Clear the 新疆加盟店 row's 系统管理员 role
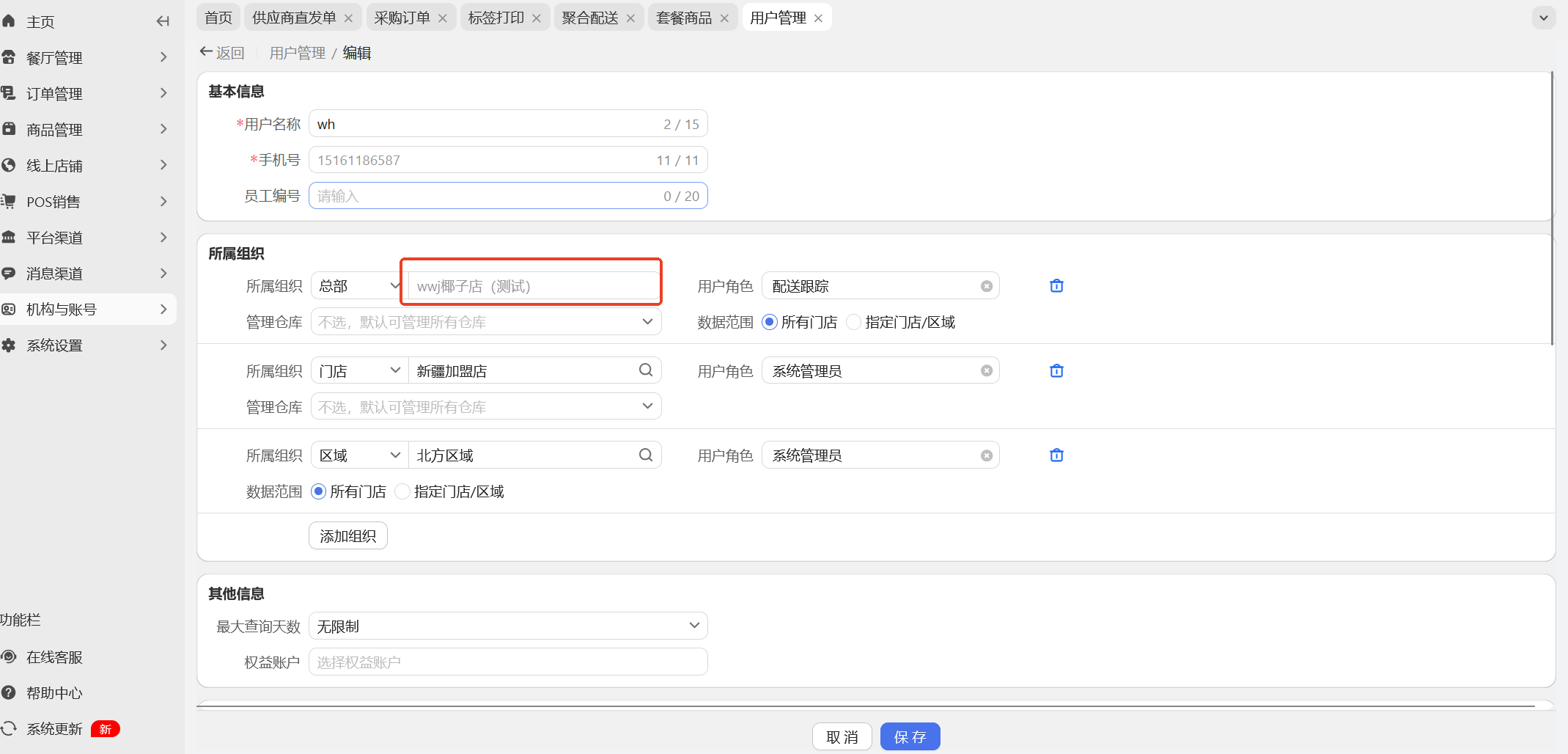The width and height of the screenshot is (1568, 754). coord(987,371)
